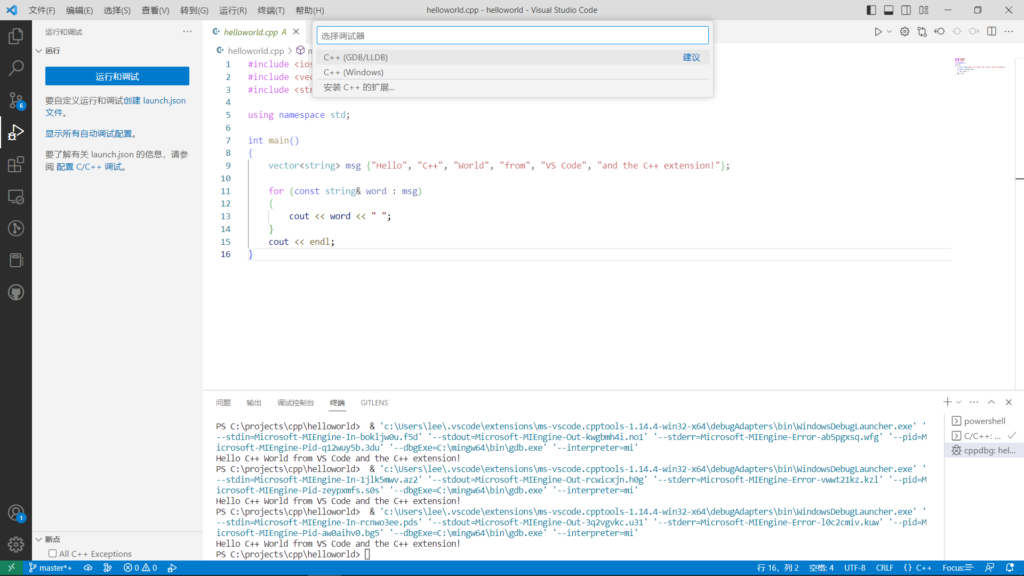
Task: Open the run button dropdown arrow
Action: coord(889,31)
